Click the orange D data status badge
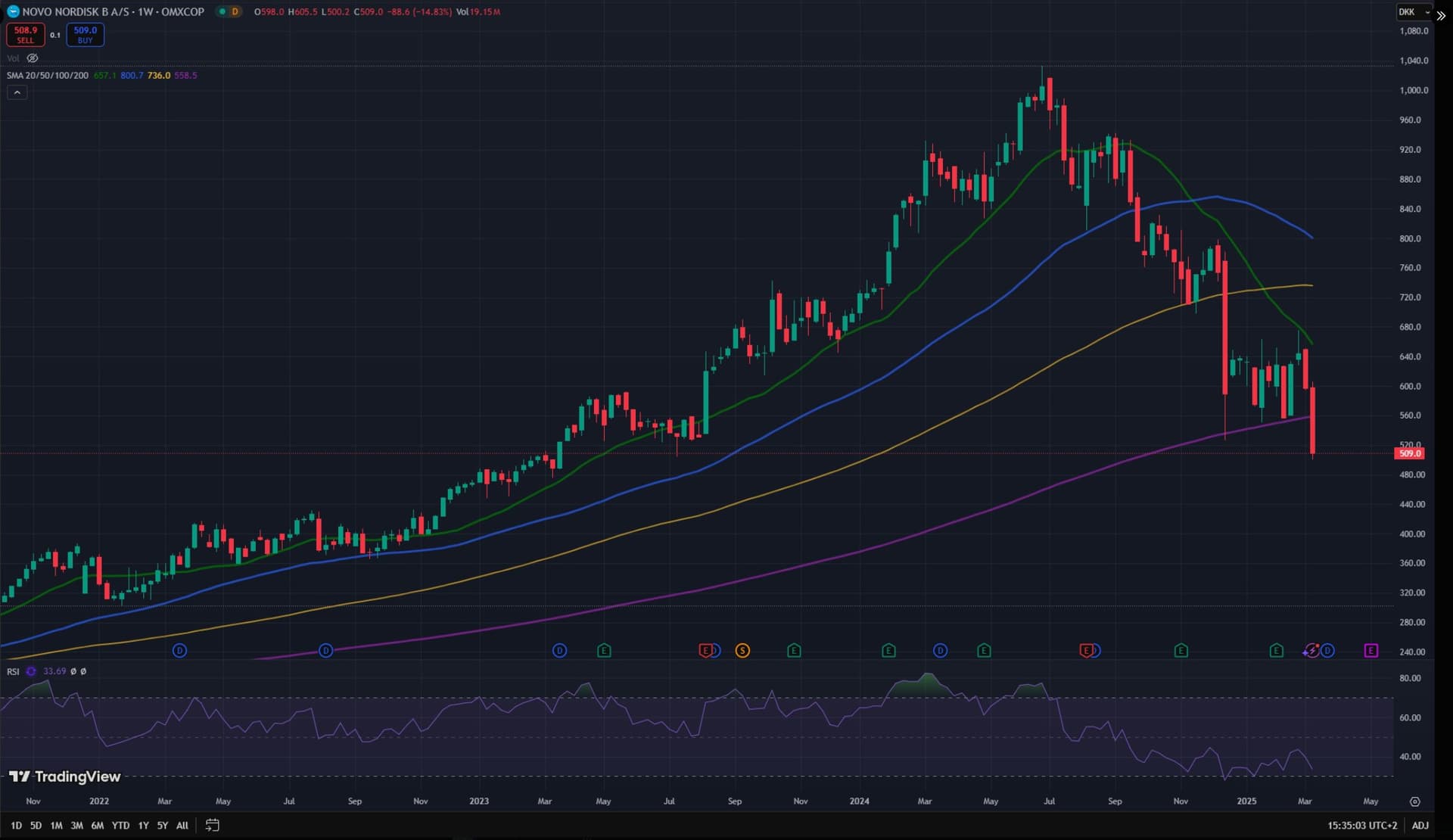 [235, 11]
